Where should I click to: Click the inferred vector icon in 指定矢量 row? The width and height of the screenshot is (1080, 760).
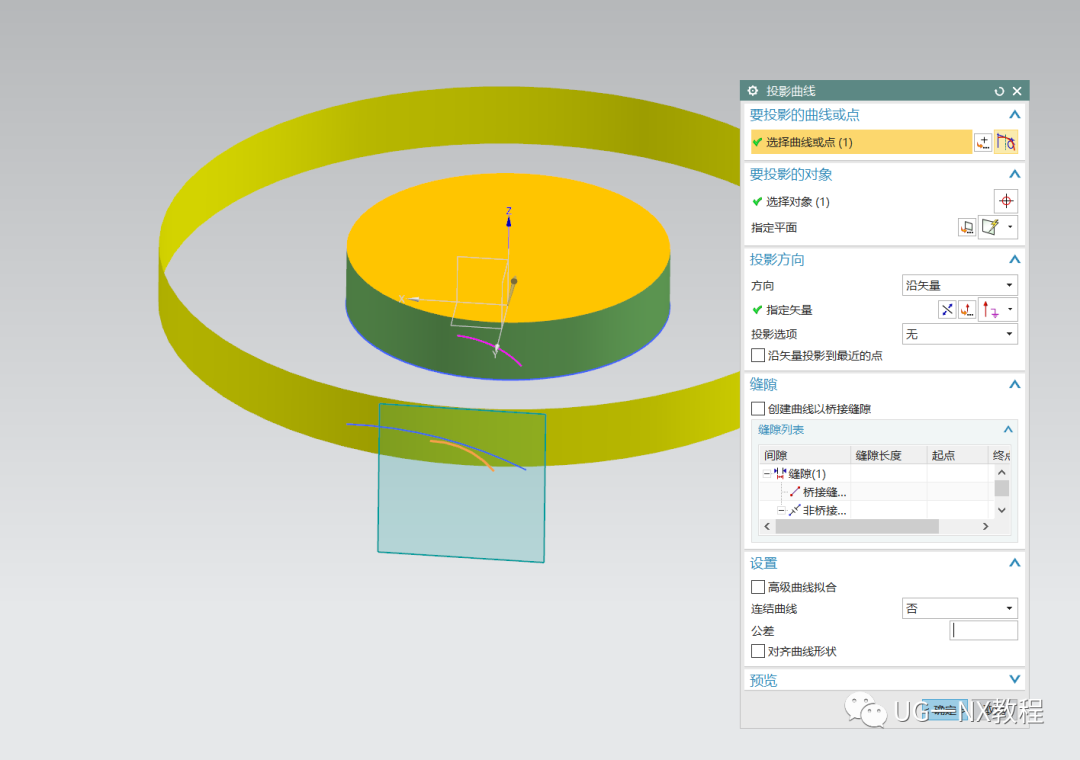click(990, 310)
